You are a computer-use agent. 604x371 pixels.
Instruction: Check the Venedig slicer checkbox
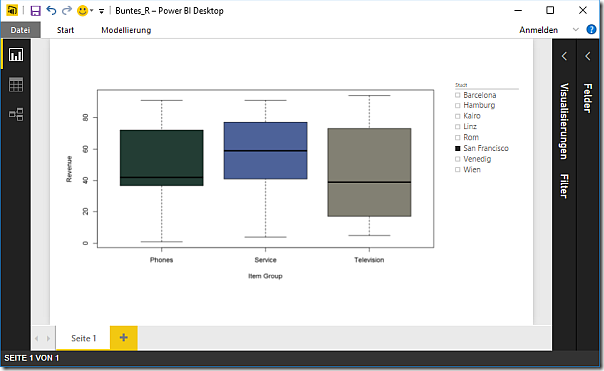(458, 159)
